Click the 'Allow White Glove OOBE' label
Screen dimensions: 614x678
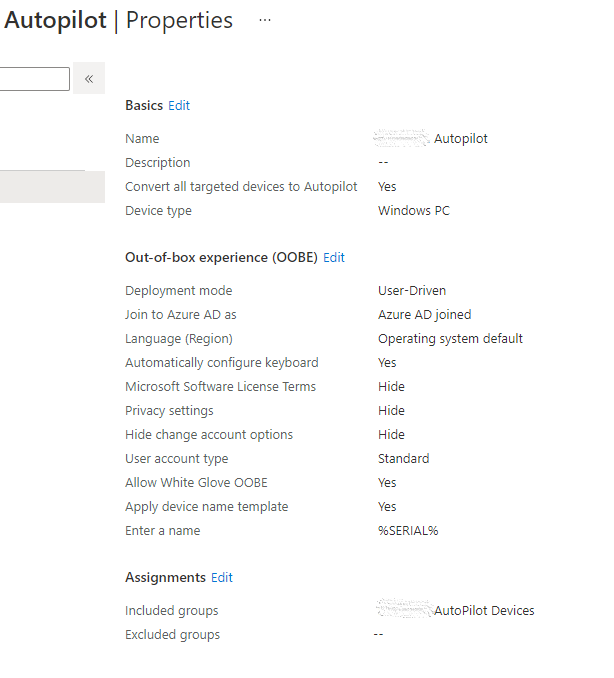coord(196,483)
